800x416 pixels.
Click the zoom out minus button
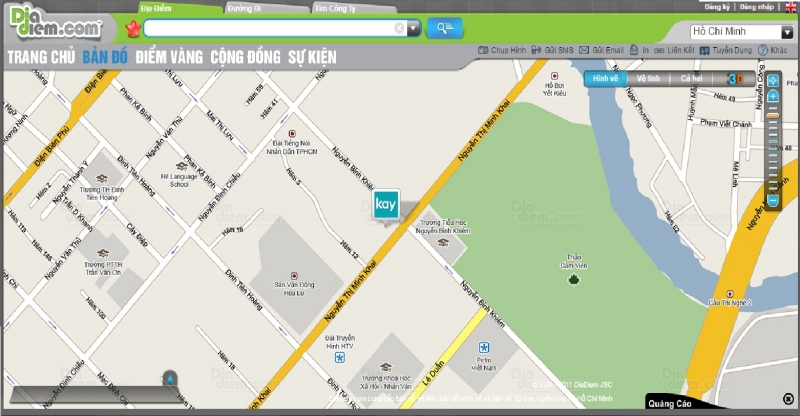[x=773, y=201]
